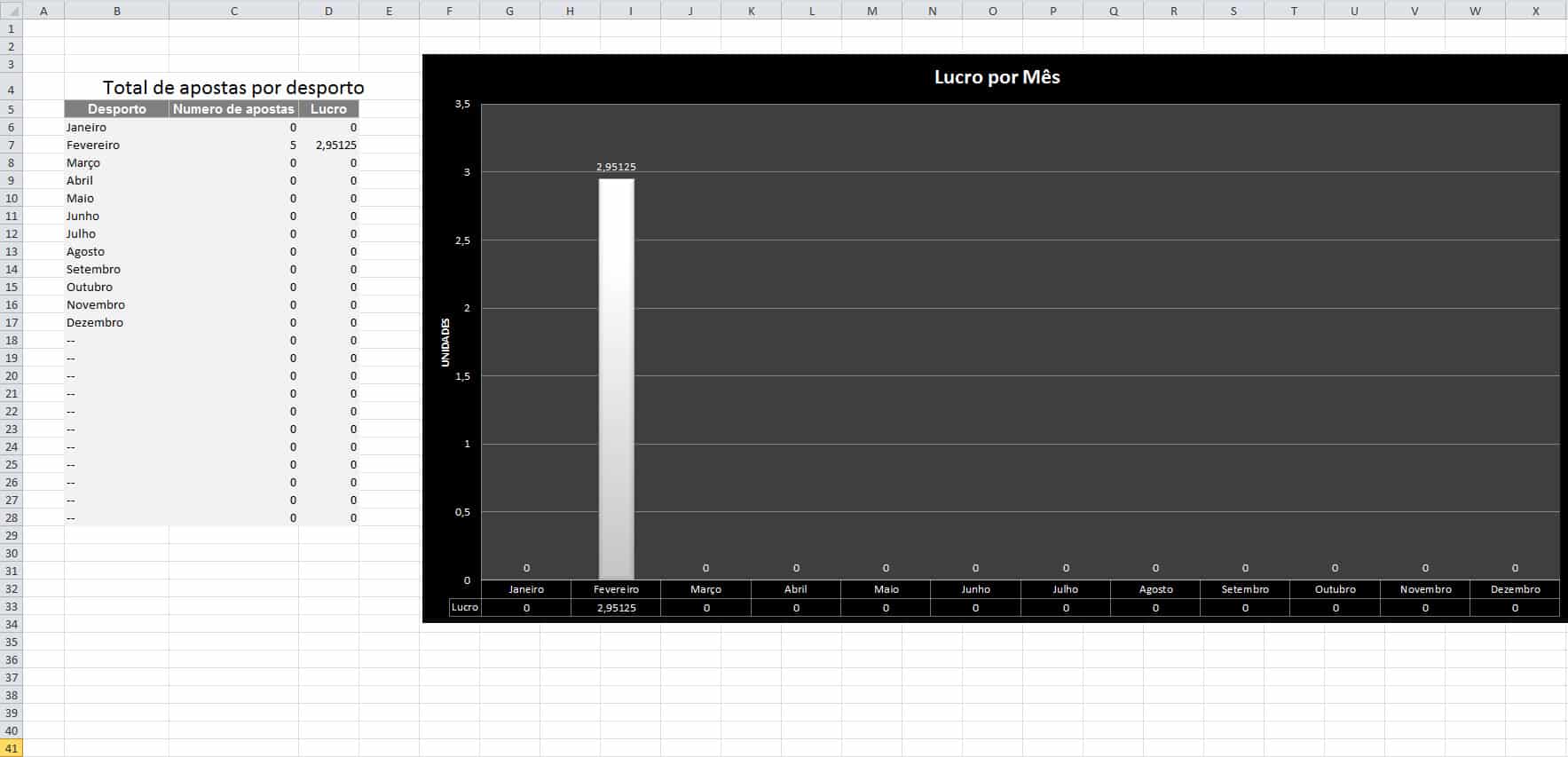Select the Dezembro cell in the table

95,322
